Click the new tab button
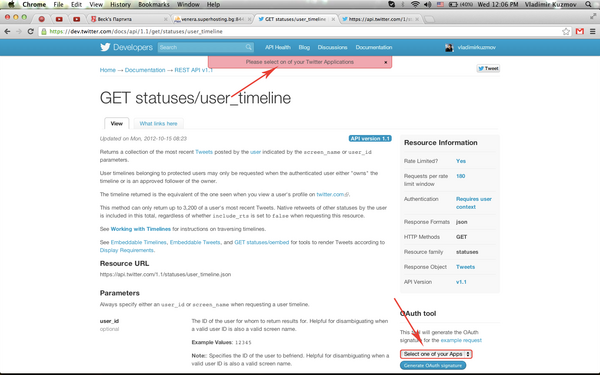This screenshot has height=375, width=600. point(430,19)
